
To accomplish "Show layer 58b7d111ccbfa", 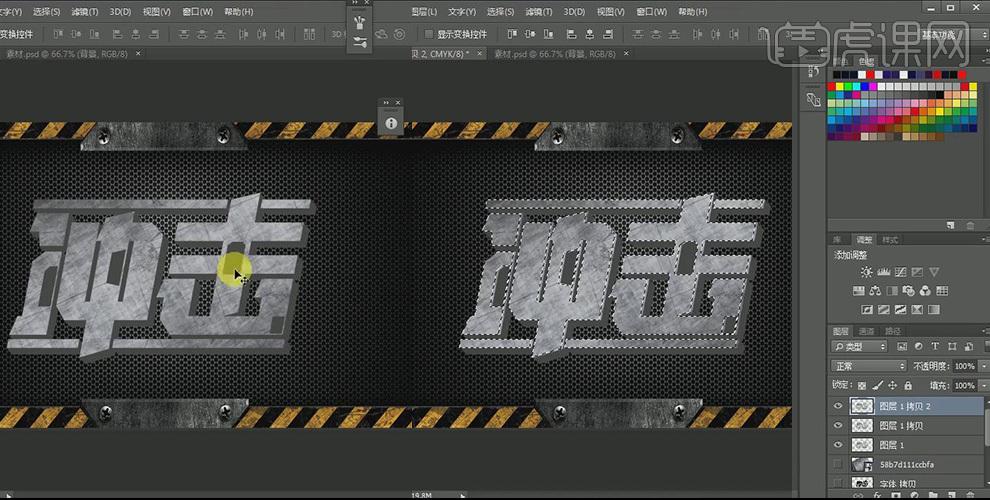I will 838,464.
